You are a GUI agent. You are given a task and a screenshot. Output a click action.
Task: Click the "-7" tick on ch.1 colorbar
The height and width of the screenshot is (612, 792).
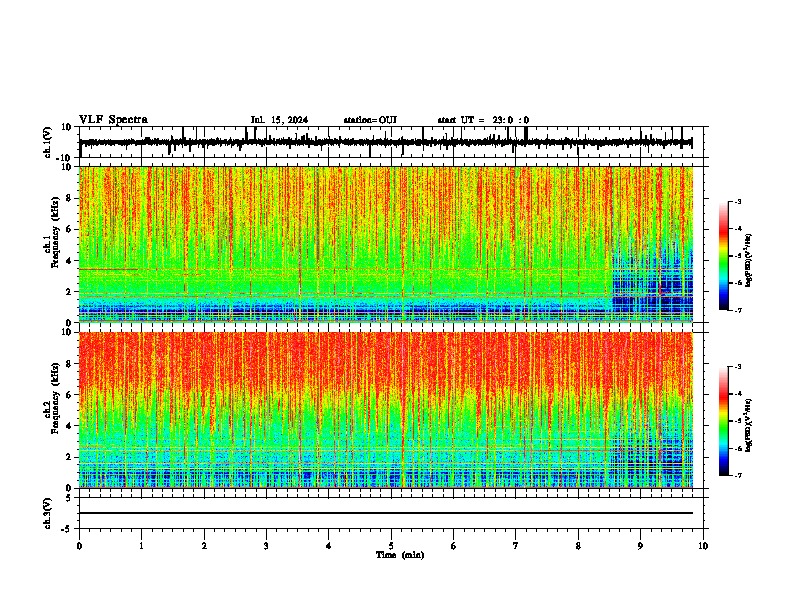coord(738,310)
